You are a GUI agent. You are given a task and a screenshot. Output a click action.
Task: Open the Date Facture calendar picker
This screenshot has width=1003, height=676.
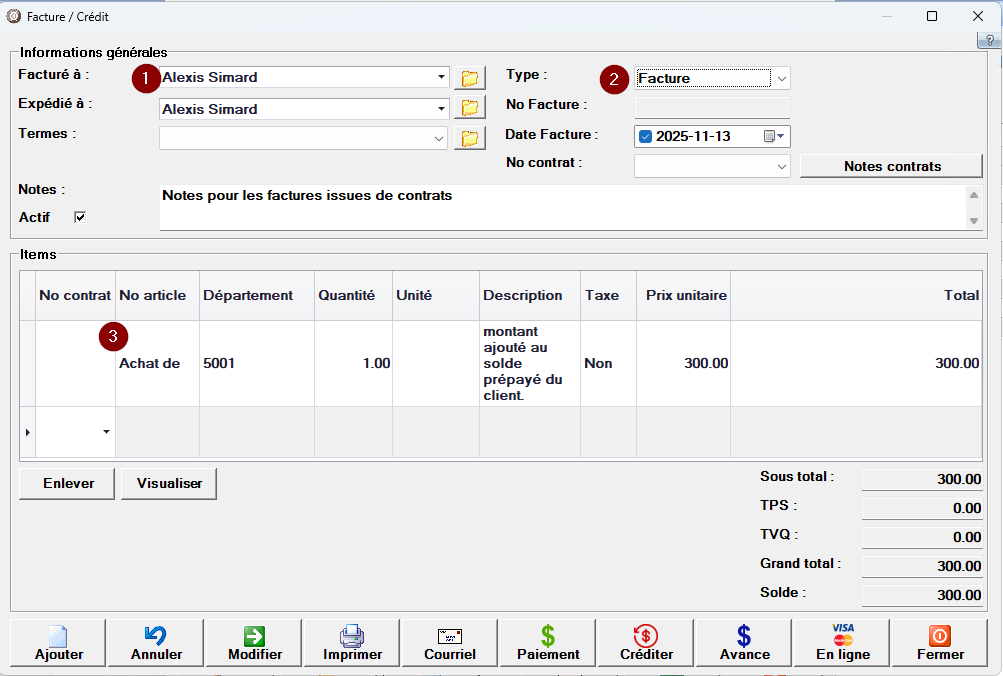pyautogui.click(x=774, y=137)
